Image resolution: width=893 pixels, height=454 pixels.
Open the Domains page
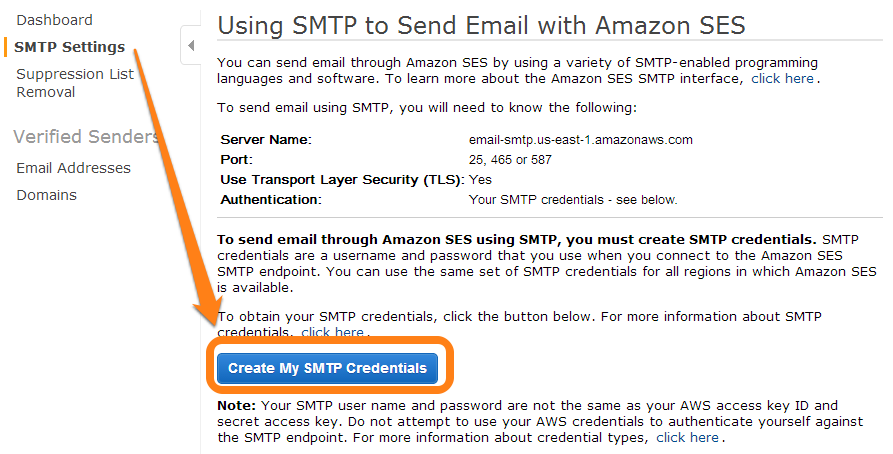tap(47, 195)
